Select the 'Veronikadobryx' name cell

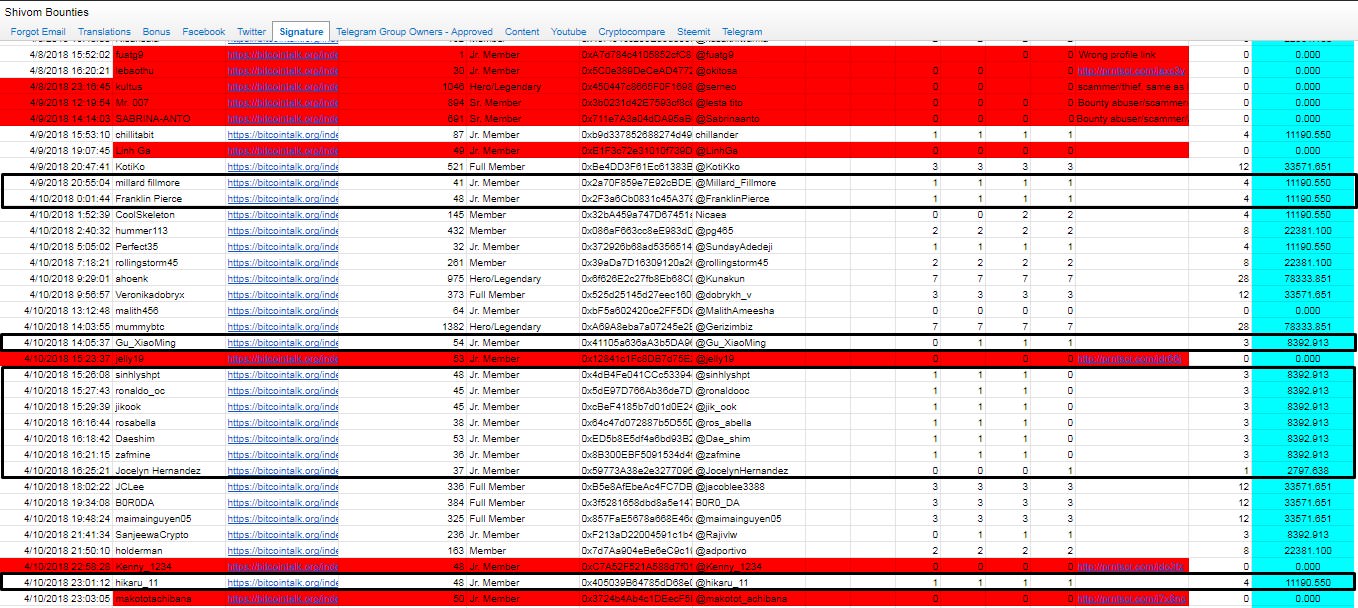click(150, 295)
